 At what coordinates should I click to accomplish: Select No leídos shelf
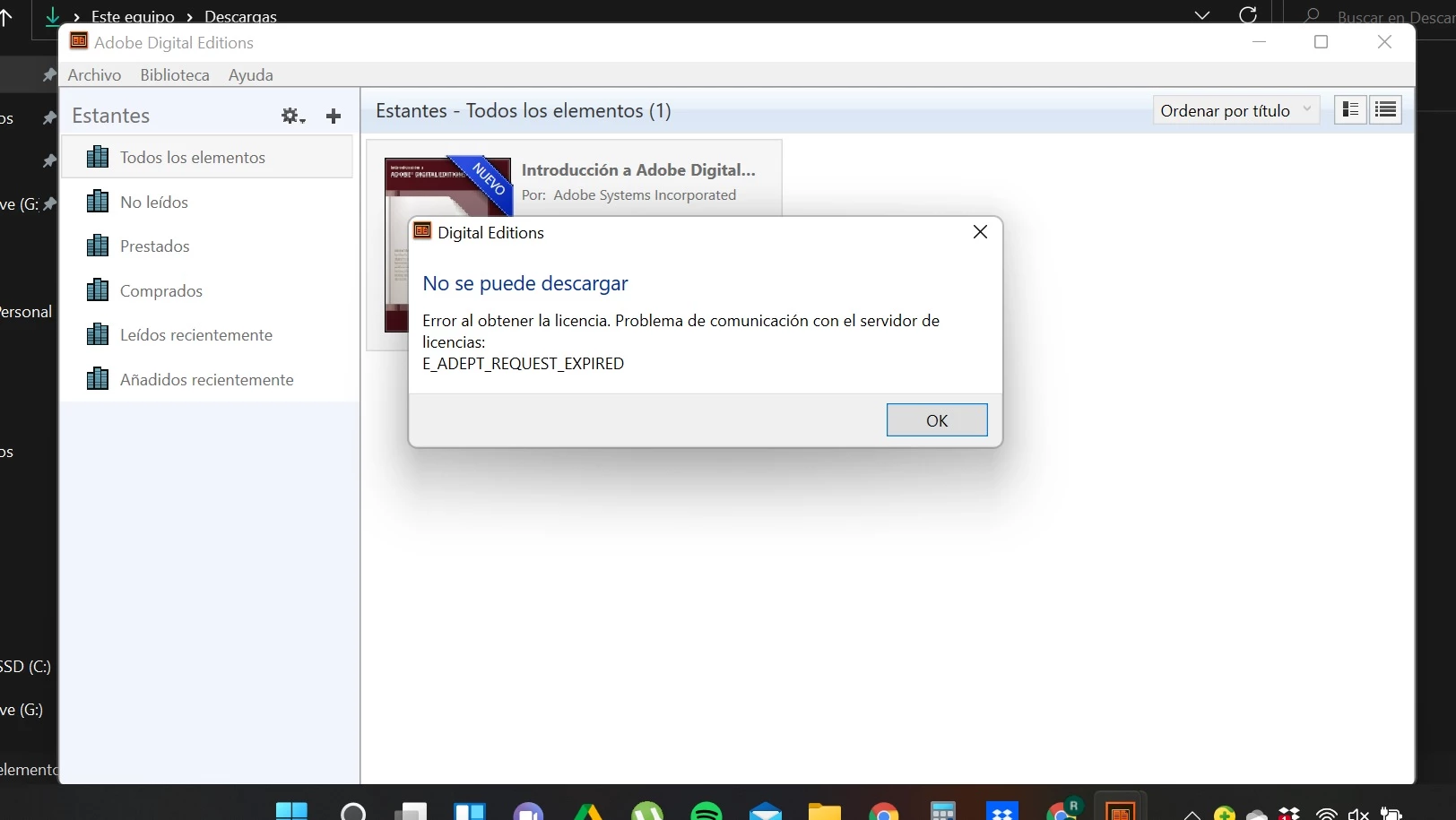point(207,203)
